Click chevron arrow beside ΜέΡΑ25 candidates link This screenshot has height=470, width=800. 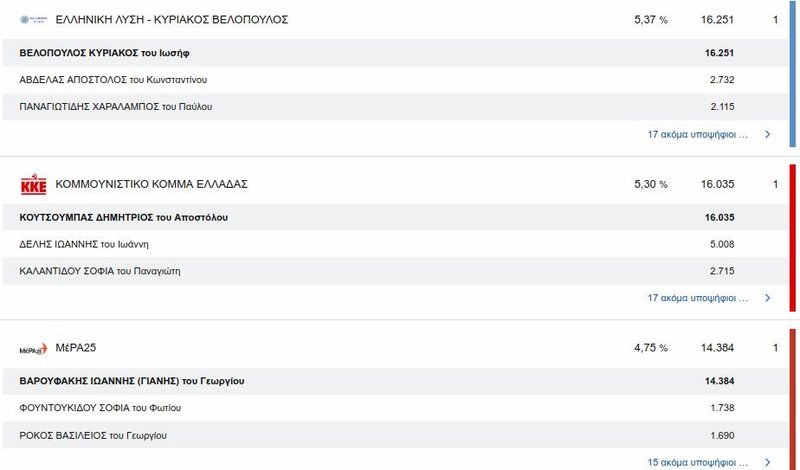point(767,462)
